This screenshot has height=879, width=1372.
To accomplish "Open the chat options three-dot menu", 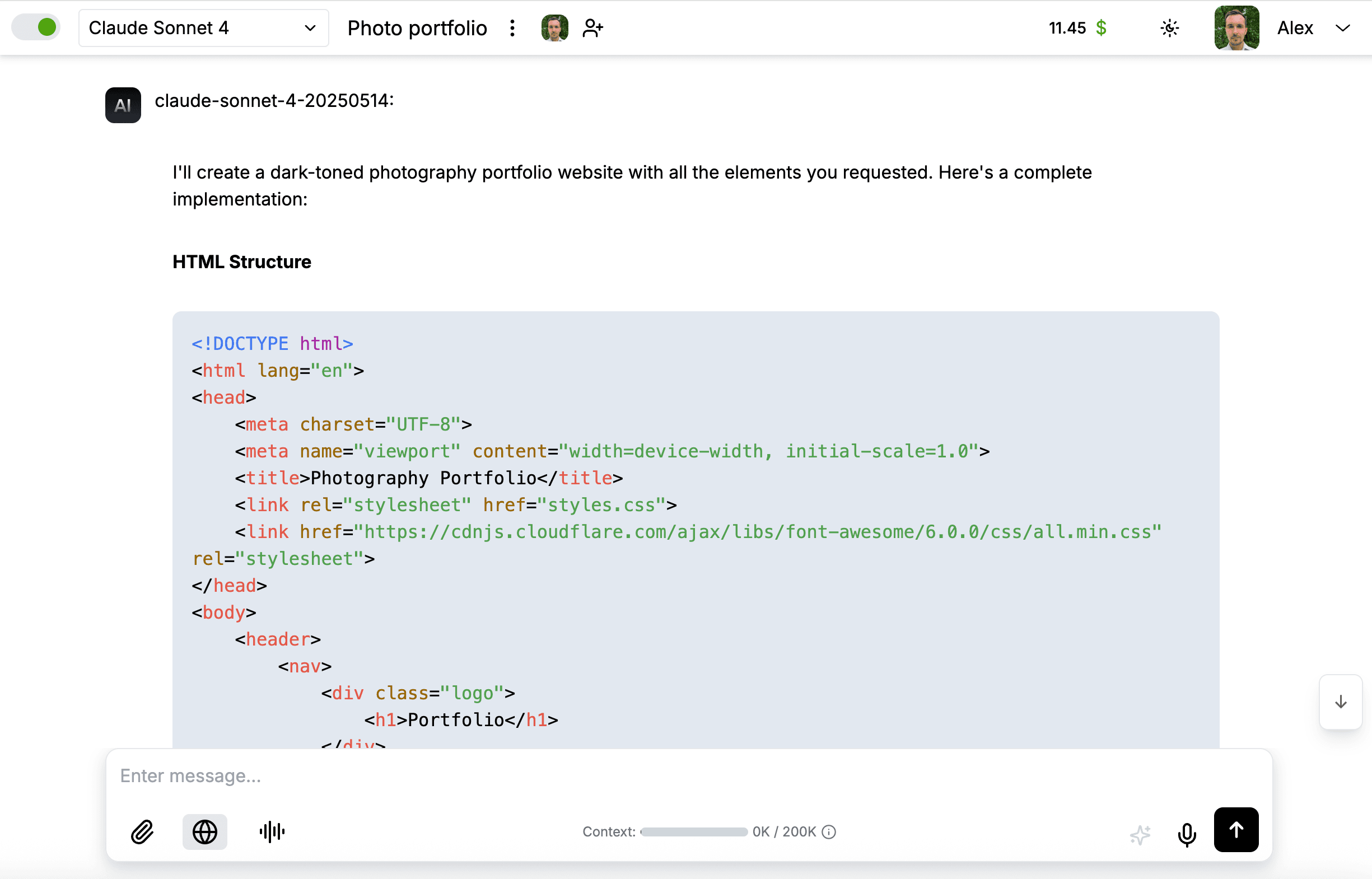I will [x=512, y=28].
